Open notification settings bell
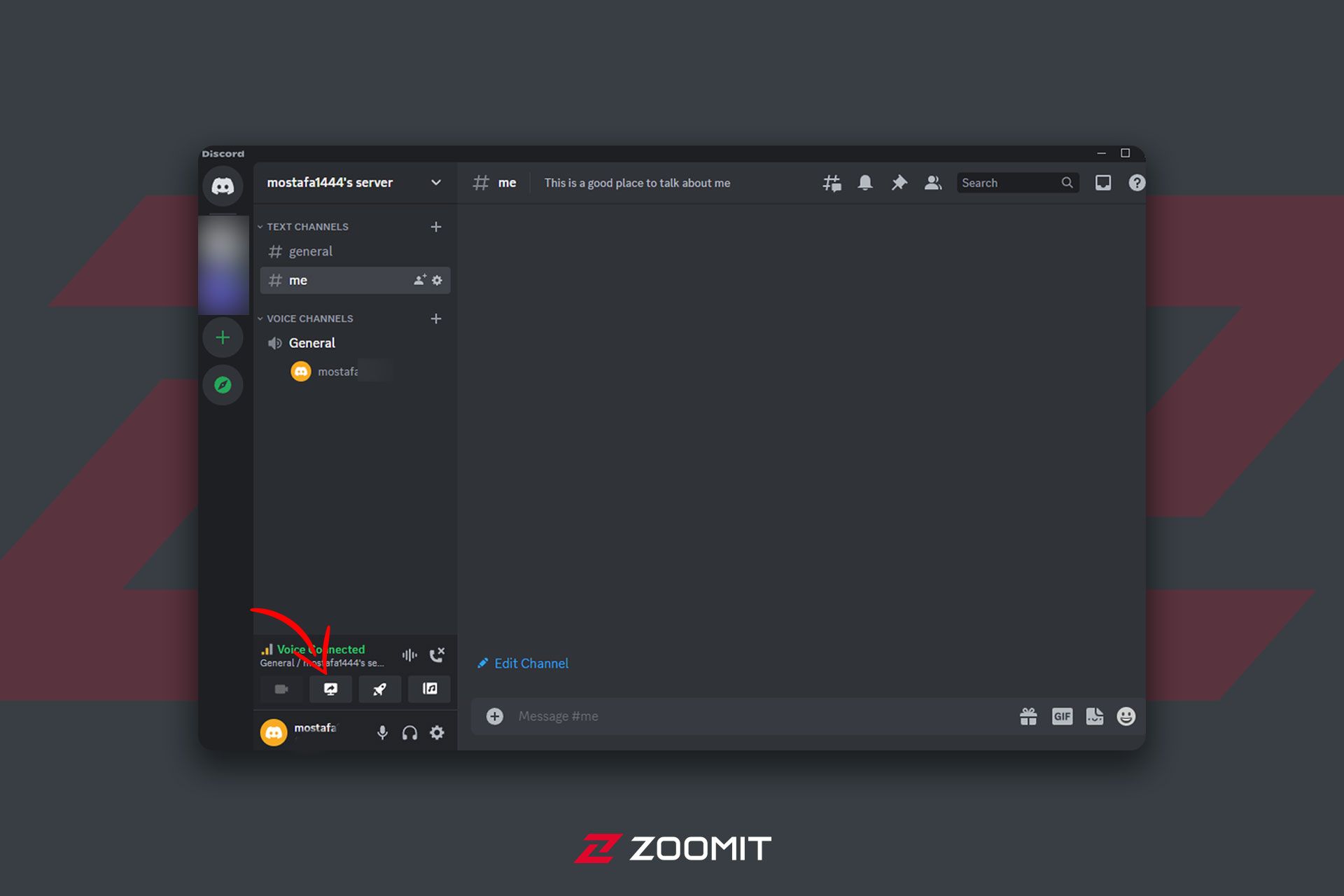 coord(865,183)
